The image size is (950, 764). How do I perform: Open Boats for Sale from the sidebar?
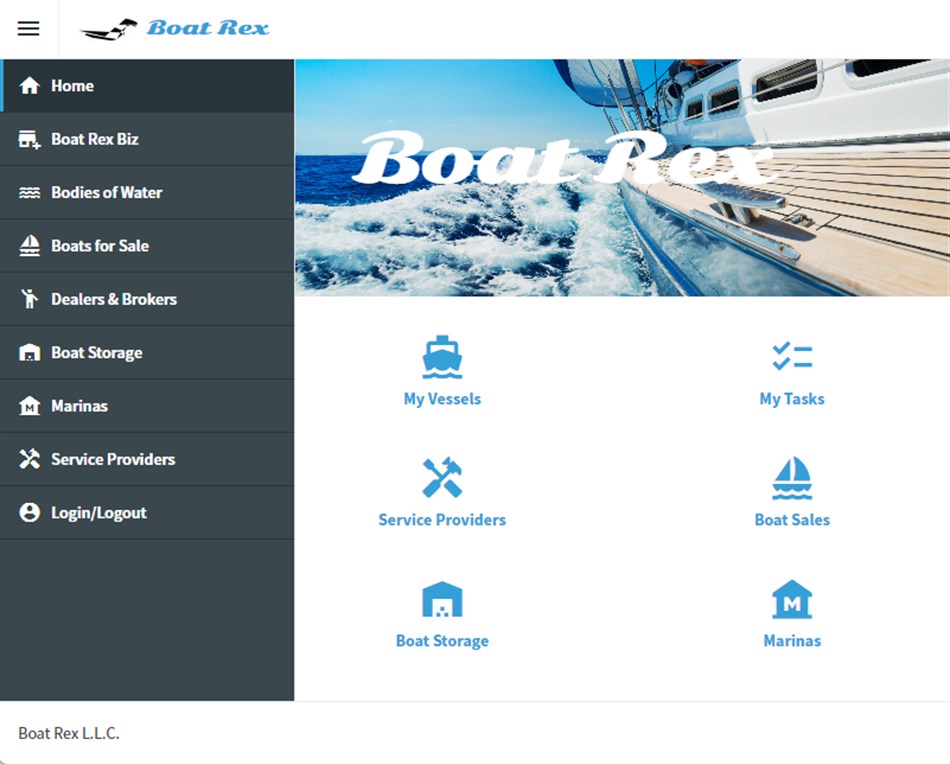[x=100, y=245]
